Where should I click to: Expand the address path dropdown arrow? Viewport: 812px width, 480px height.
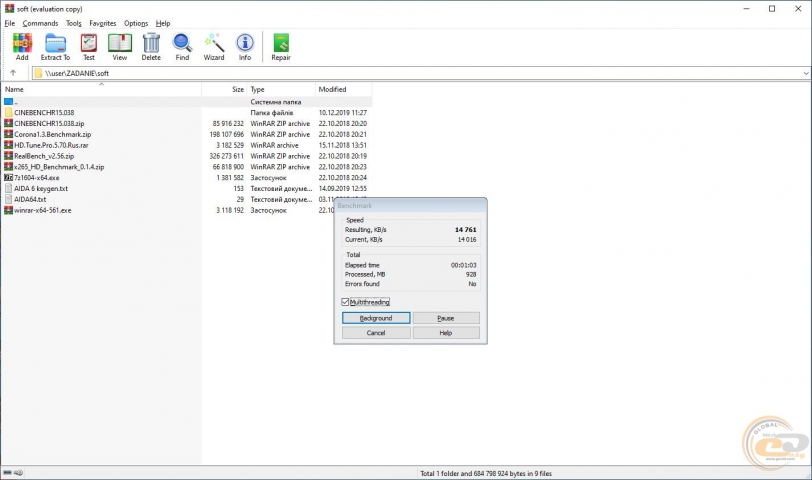806,73
